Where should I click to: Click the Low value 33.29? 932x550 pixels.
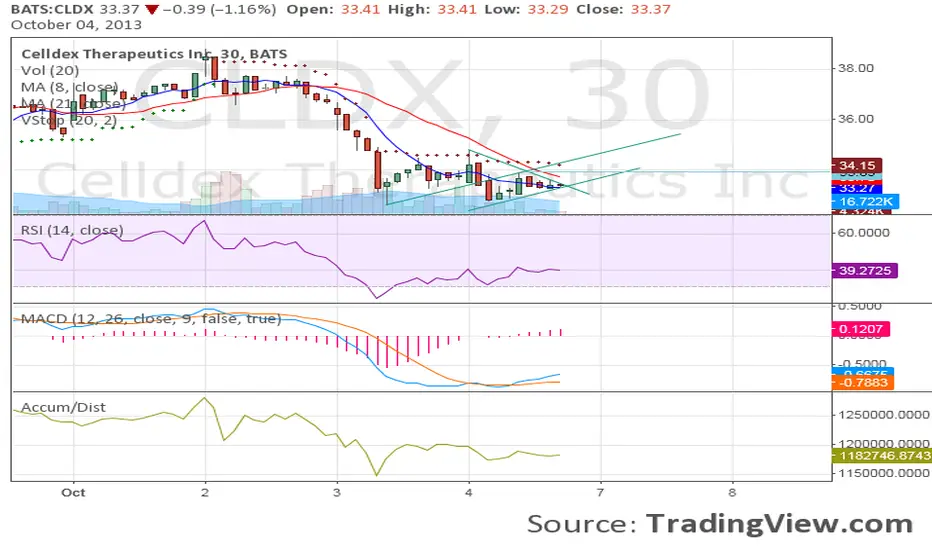(x=548, y=10)
